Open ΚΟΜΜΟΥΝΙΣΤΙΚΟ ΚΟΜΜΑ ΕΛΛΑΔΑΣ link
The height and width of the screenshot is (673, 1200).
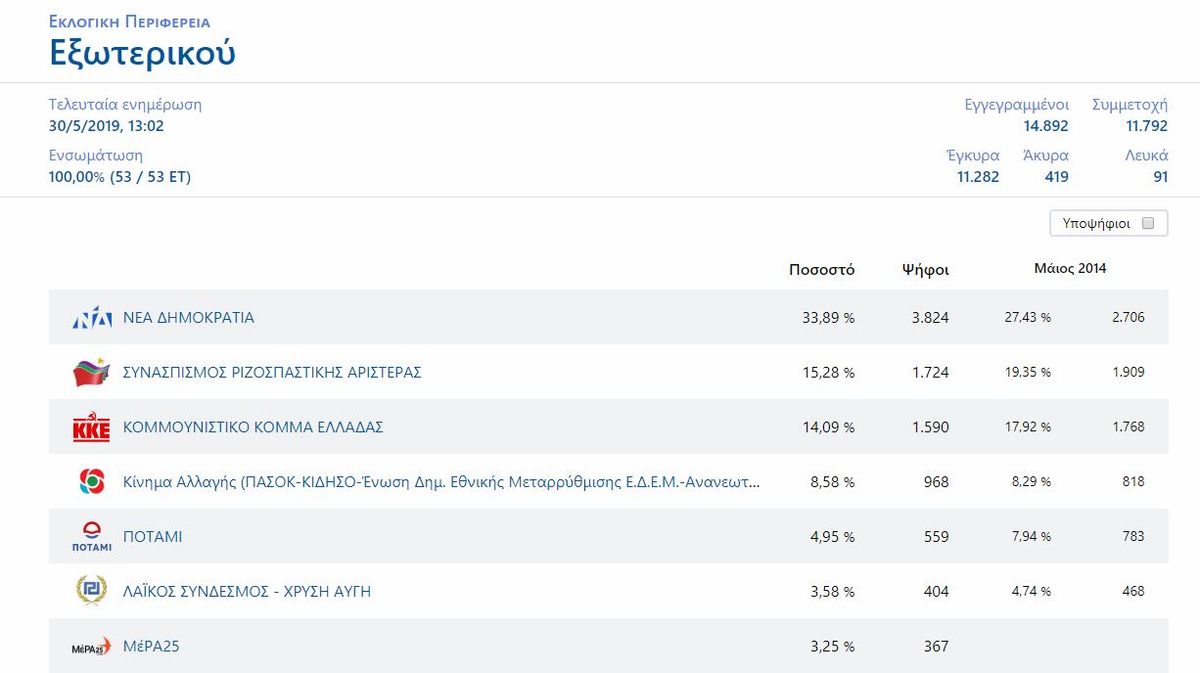point(253,427)
